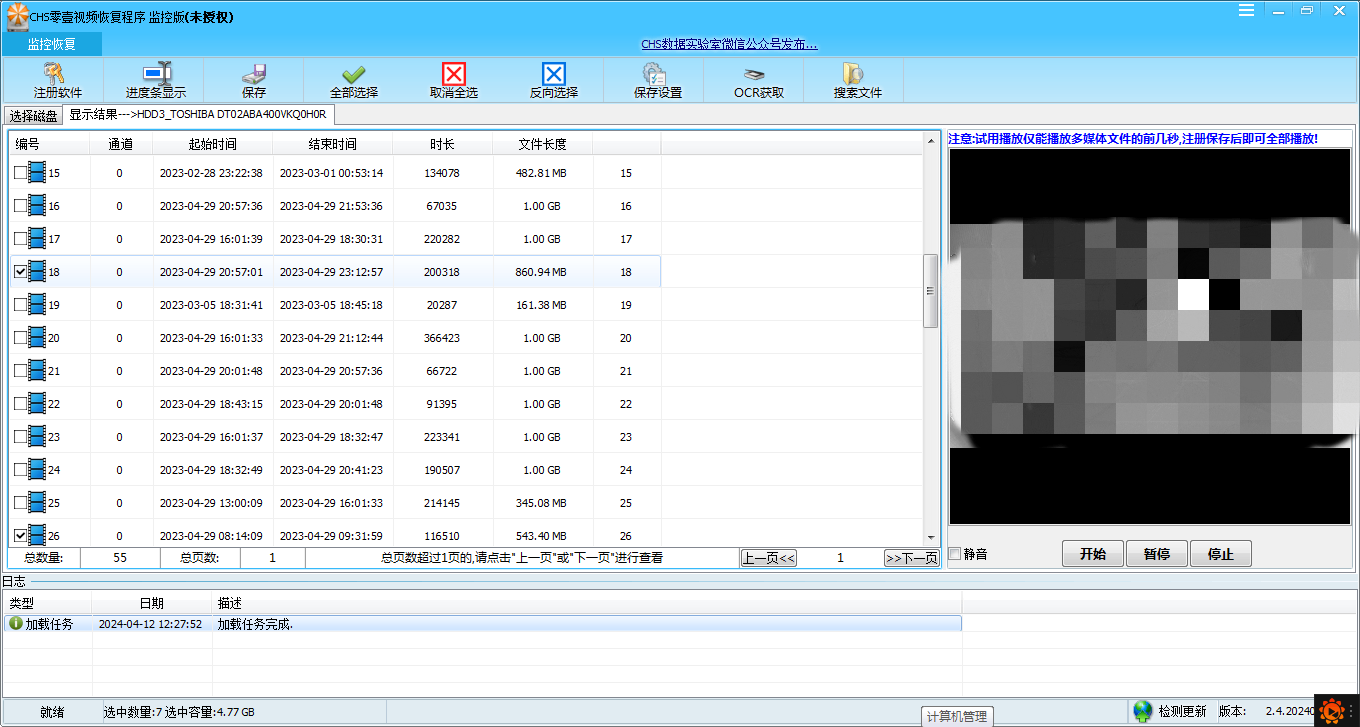The height and width of the screenshot is (727, 1360).
Task: Click duration value 366423
Action: 442,338
